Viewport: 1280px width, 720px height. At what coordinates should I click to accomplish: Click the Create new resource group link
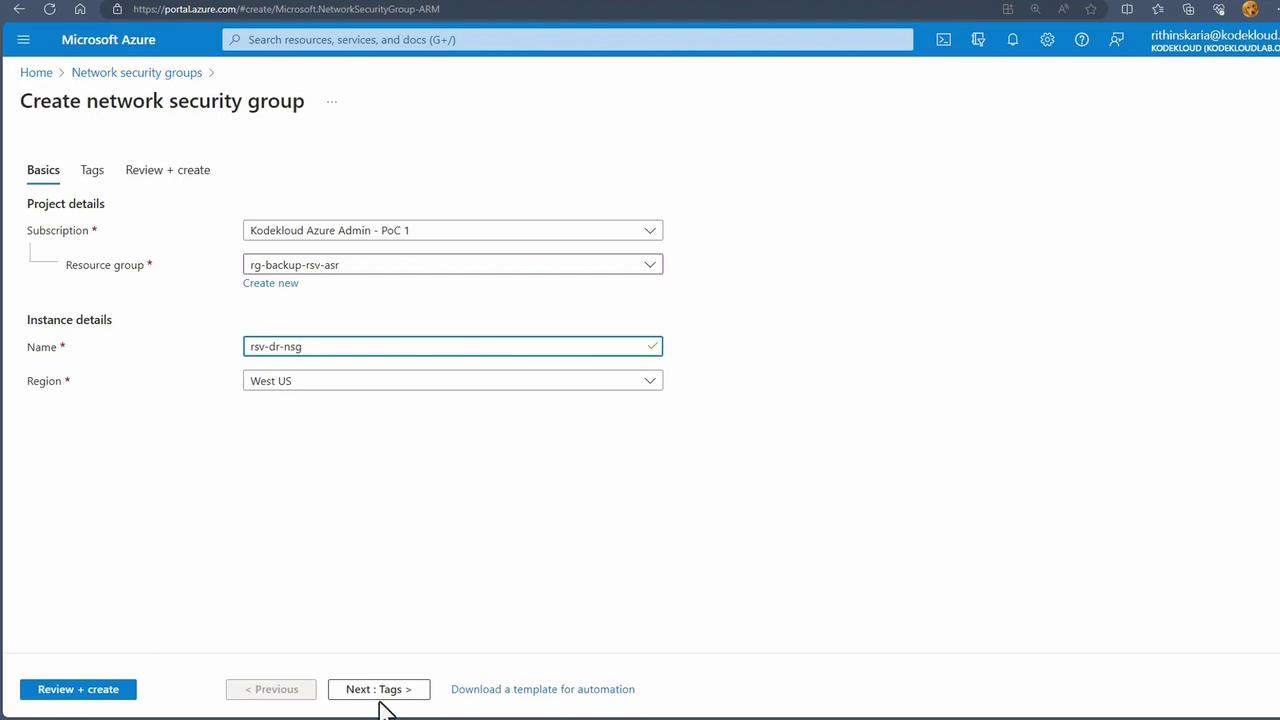pyautogui.click(x=270, y=283)
